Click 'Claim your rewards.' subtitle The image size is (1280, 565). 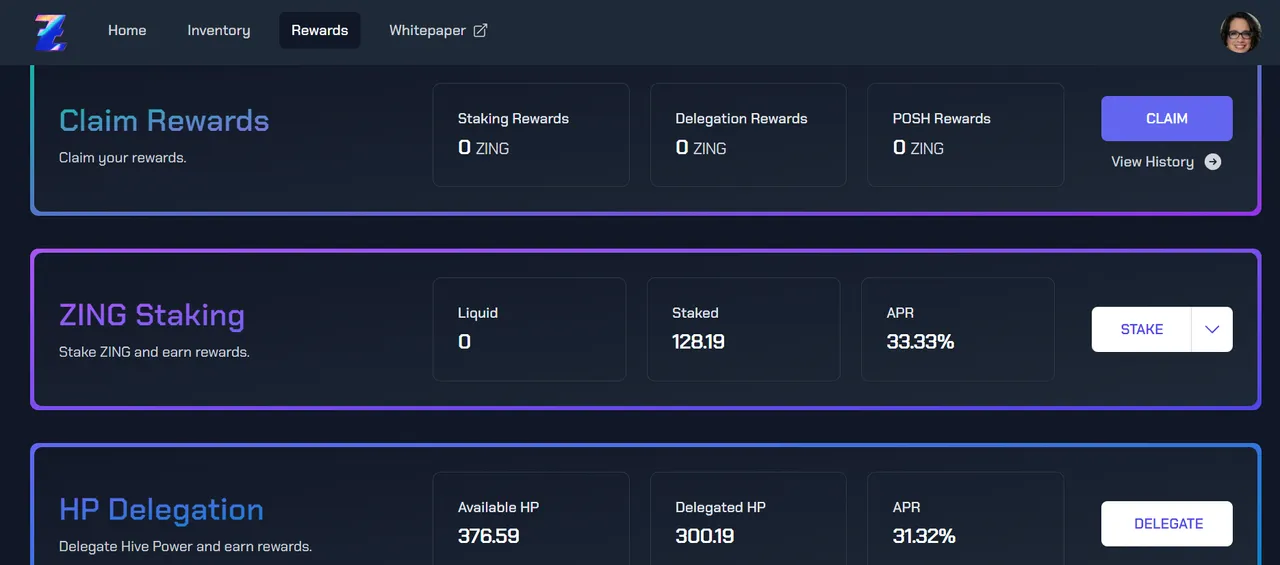tap(122, 158)
